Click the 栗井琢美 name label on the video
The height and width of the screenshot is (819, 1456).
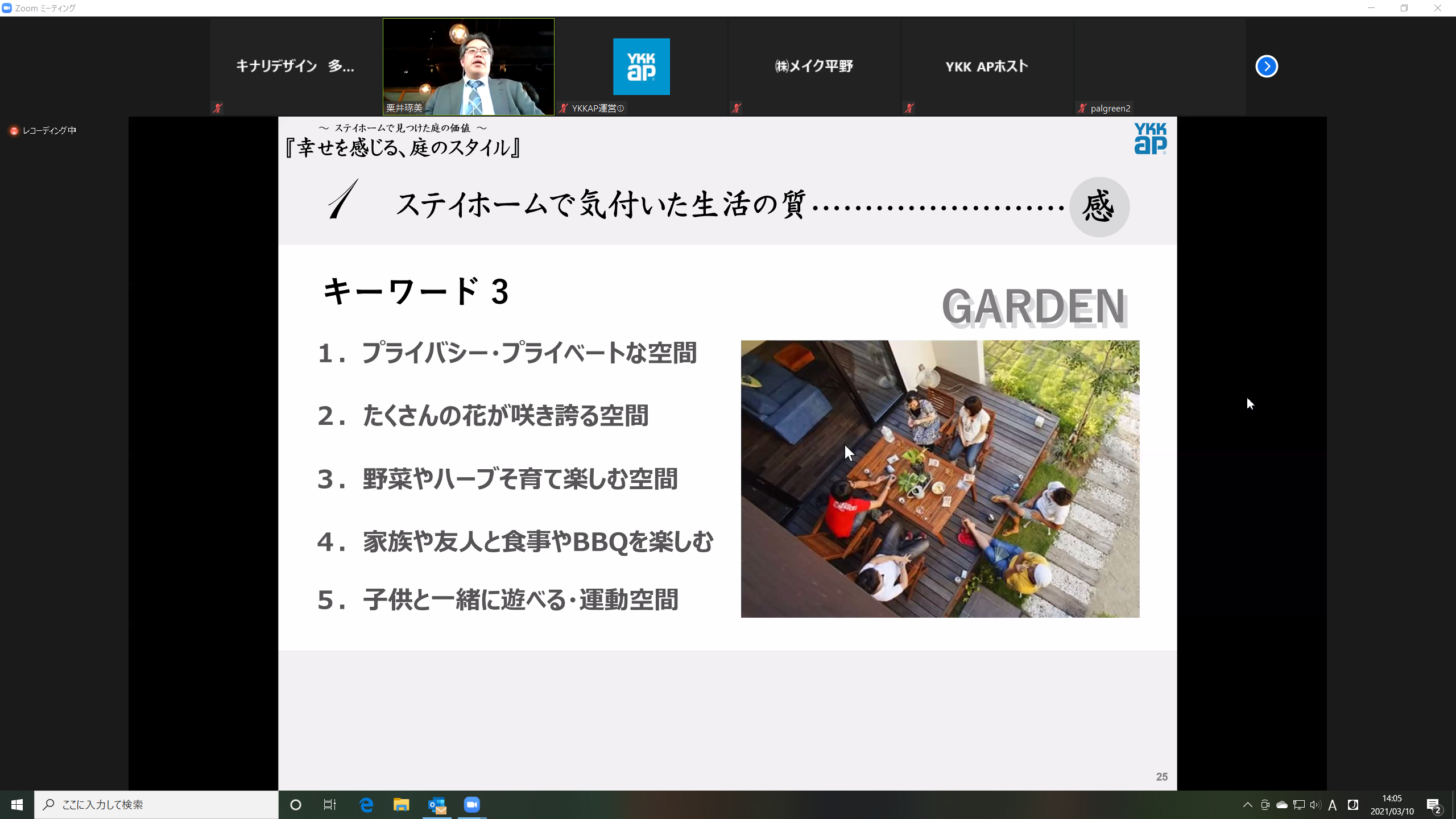404,108
